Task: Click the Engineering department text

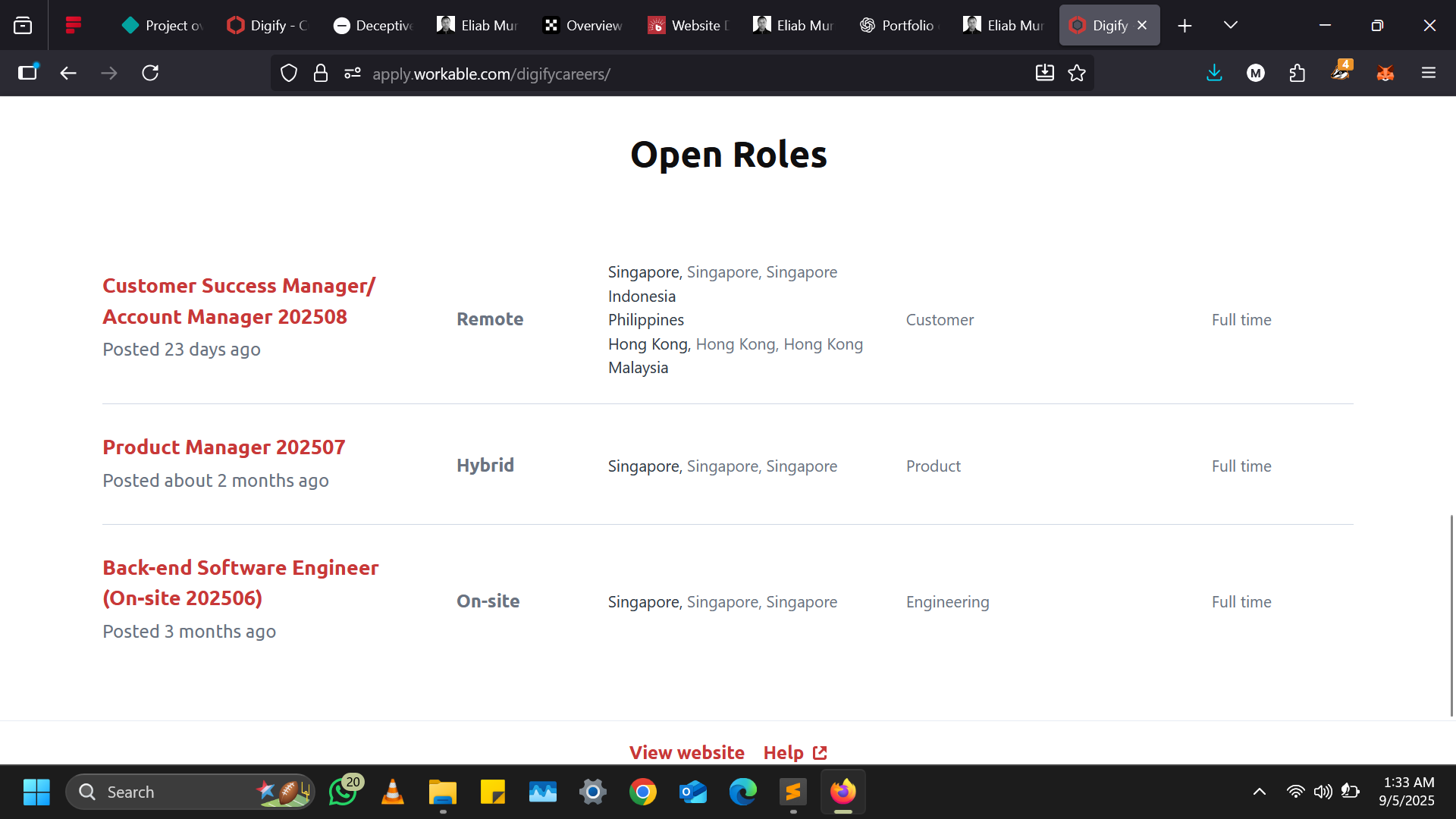Action: (947, 602)
